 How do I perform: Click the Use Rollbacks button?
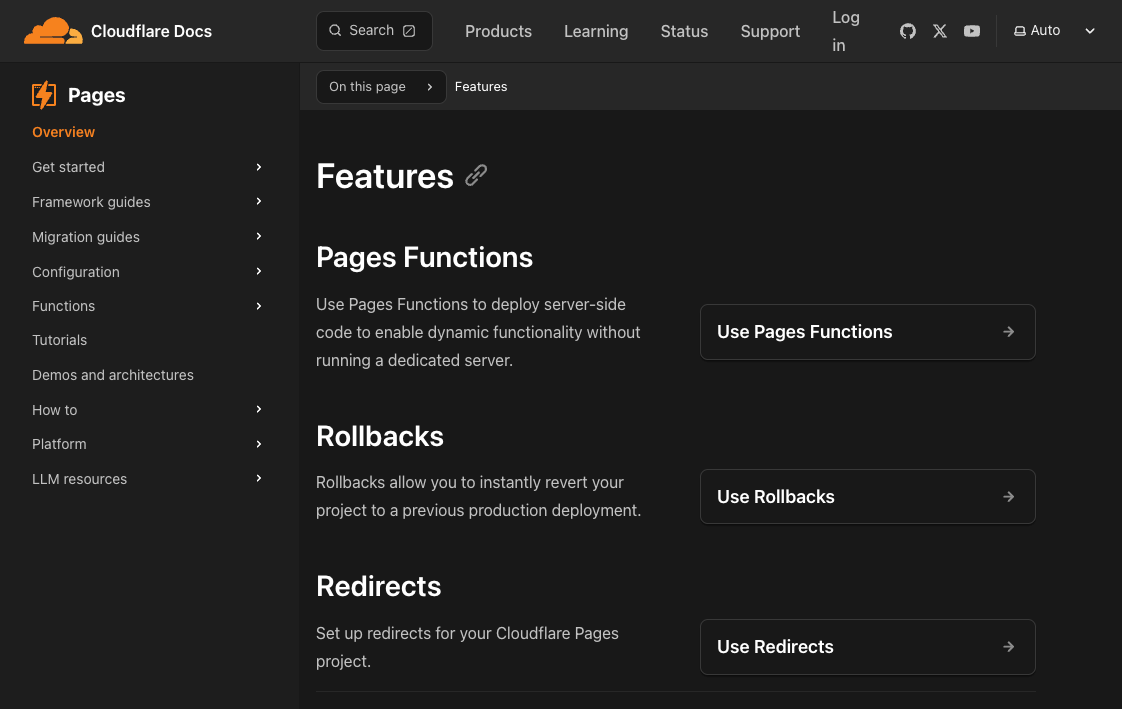(867, 497)
